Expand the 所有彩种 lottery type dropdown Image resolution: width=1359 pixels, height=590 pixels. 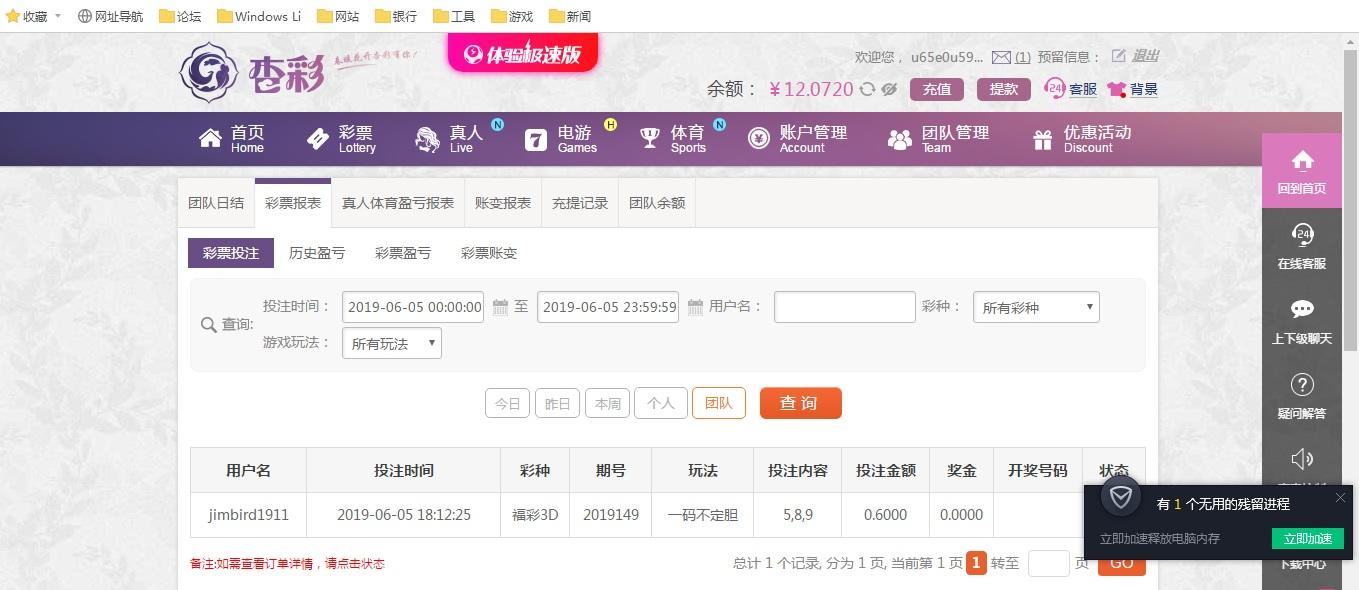click(1036, 307)
